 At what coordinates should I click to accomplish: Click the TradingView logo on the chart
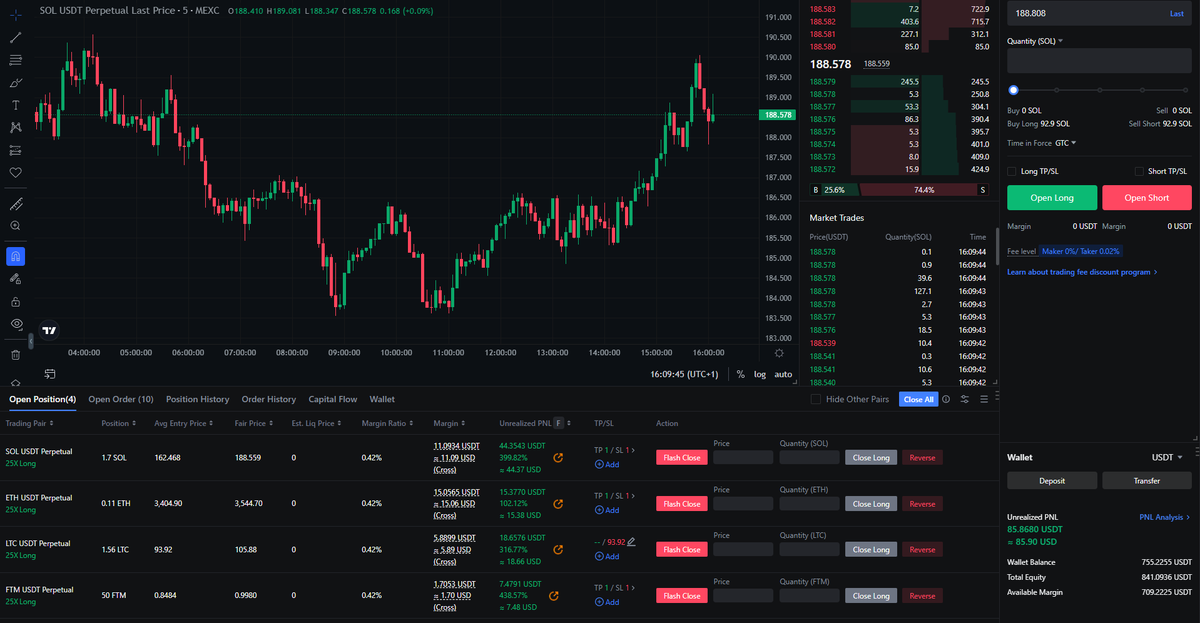49,329
